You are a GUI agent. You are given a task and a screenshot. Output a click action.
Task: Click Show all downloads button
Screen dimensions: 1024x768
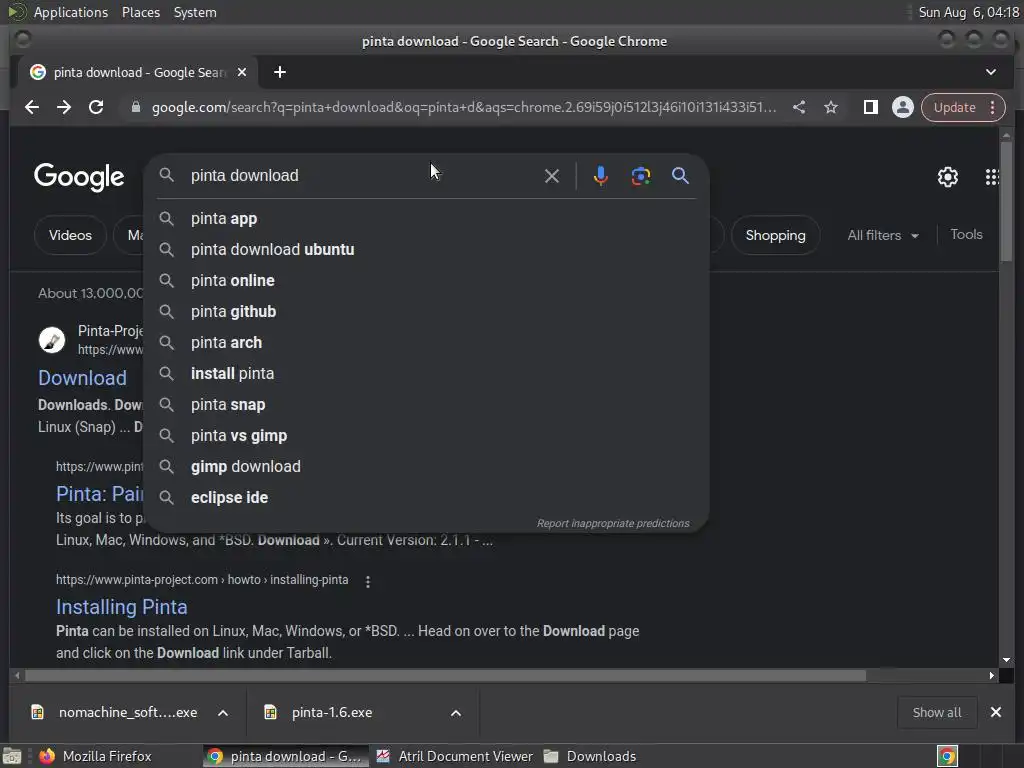(x=936, y=712)
